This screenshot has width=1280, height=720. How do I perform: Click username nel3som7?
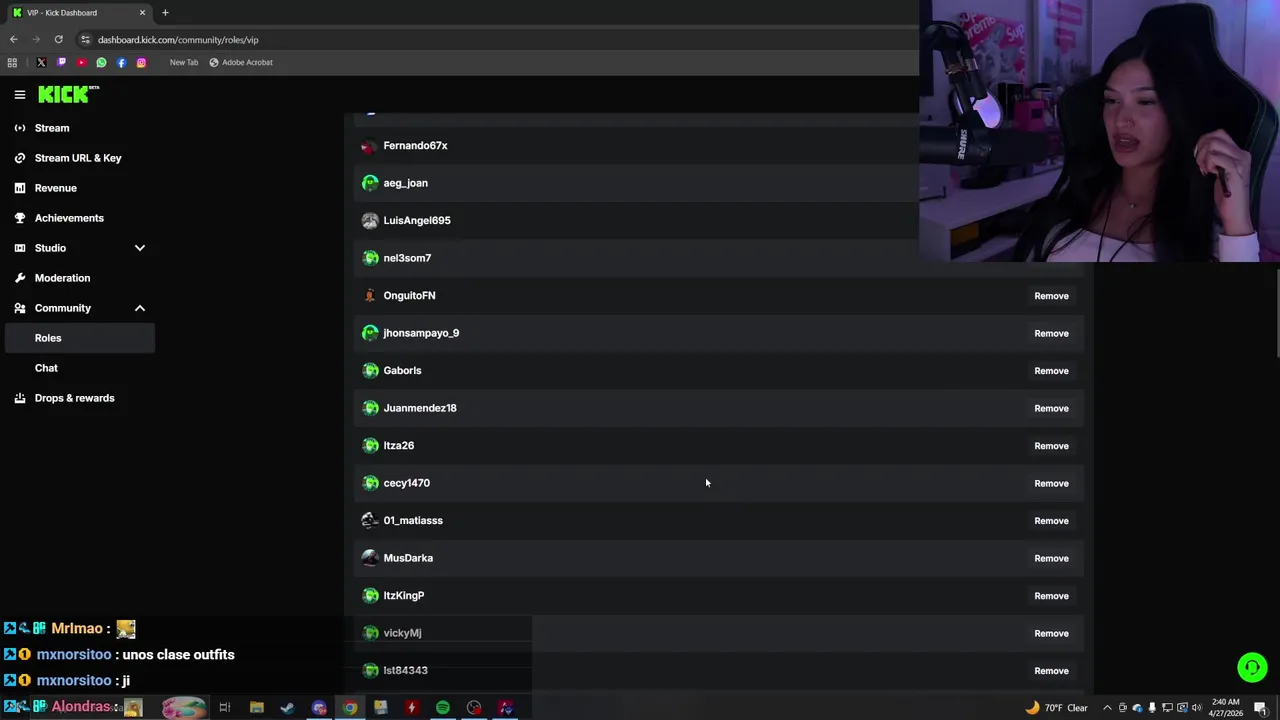407,258
